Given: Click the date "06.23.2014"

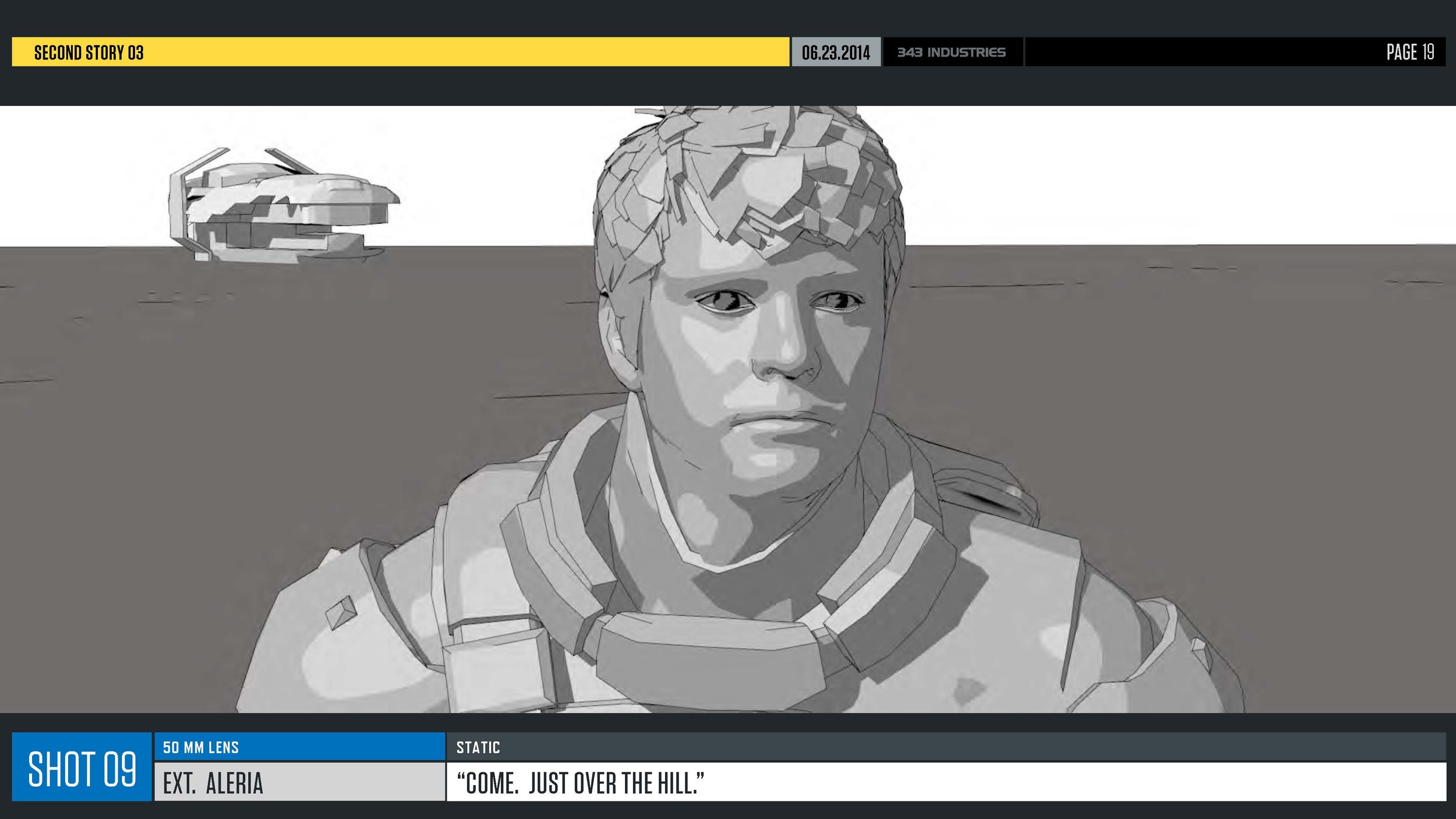Looking at the screenshot, I should point(836,52).
